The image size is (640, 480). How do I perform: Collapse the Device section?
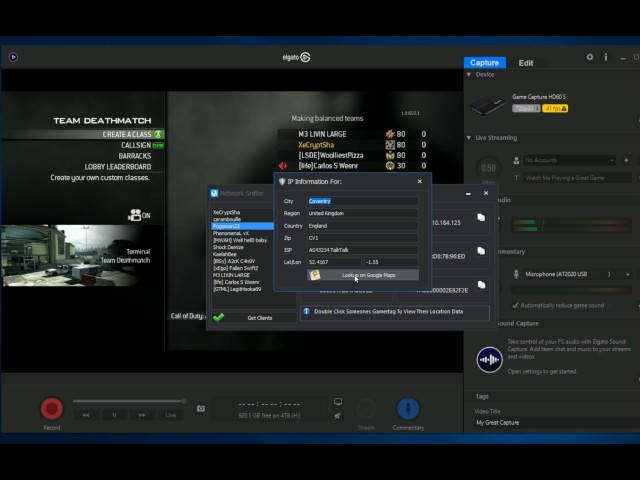pyautogui.click(x=469, y=75)
